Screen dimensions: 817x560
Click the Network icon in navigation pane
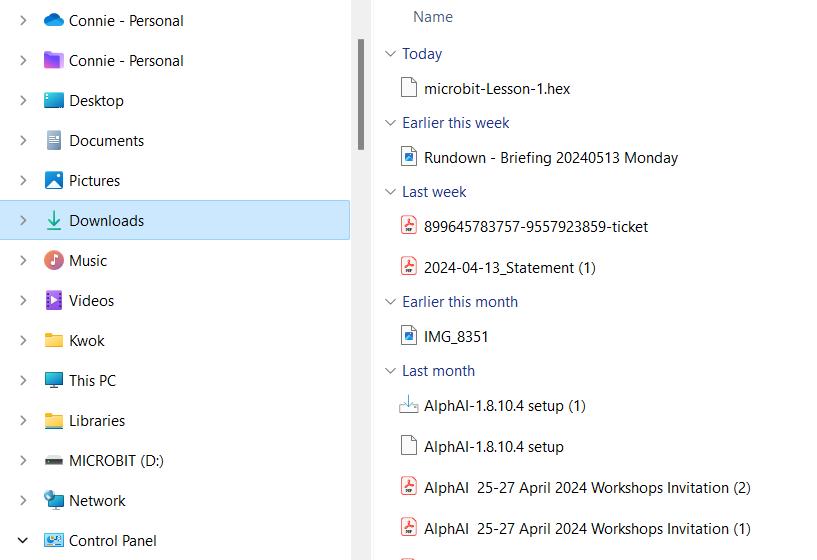[54, 501]
